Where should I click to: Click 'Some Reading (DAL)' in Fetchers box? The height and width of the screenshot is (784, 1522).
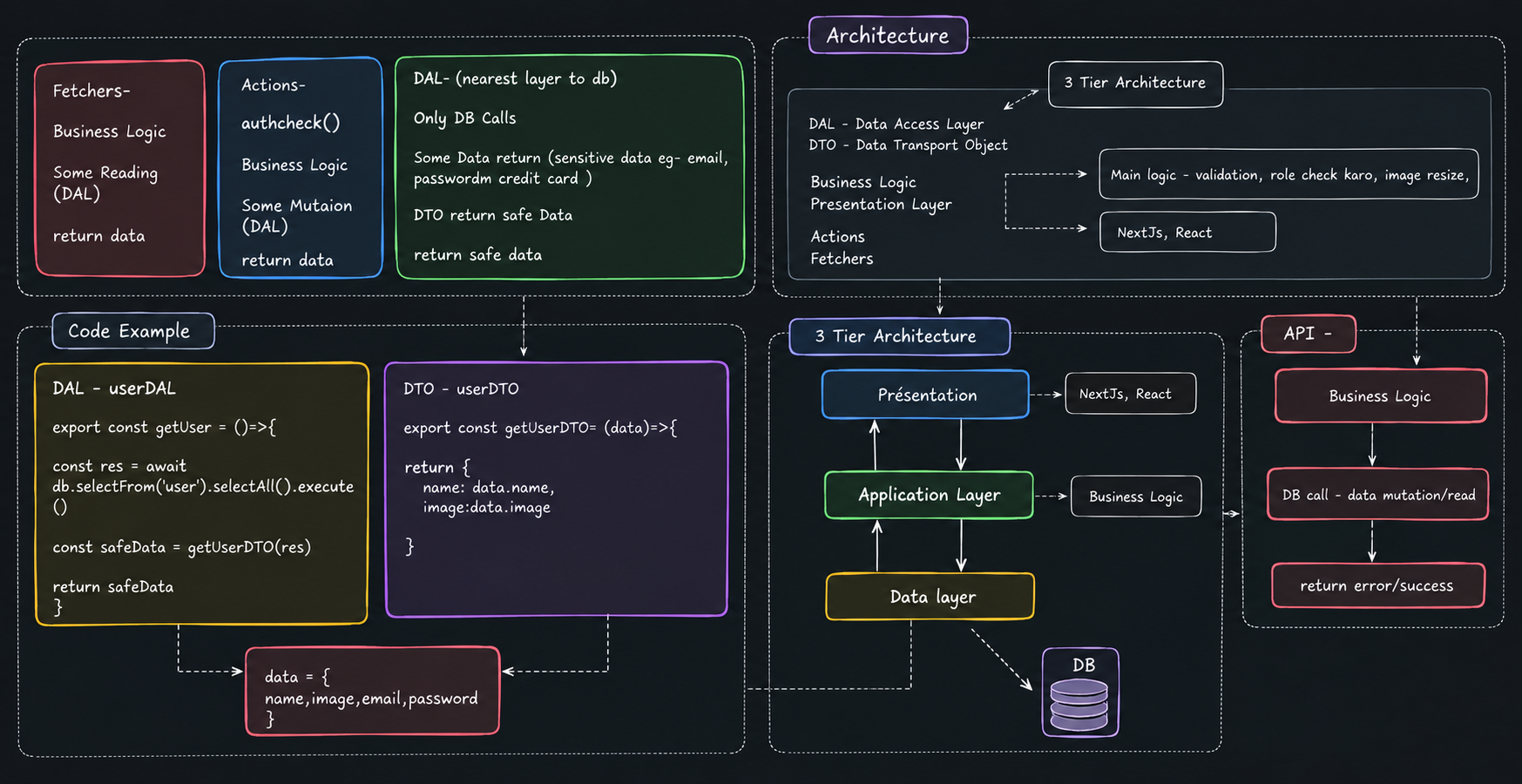click(105, 183)
